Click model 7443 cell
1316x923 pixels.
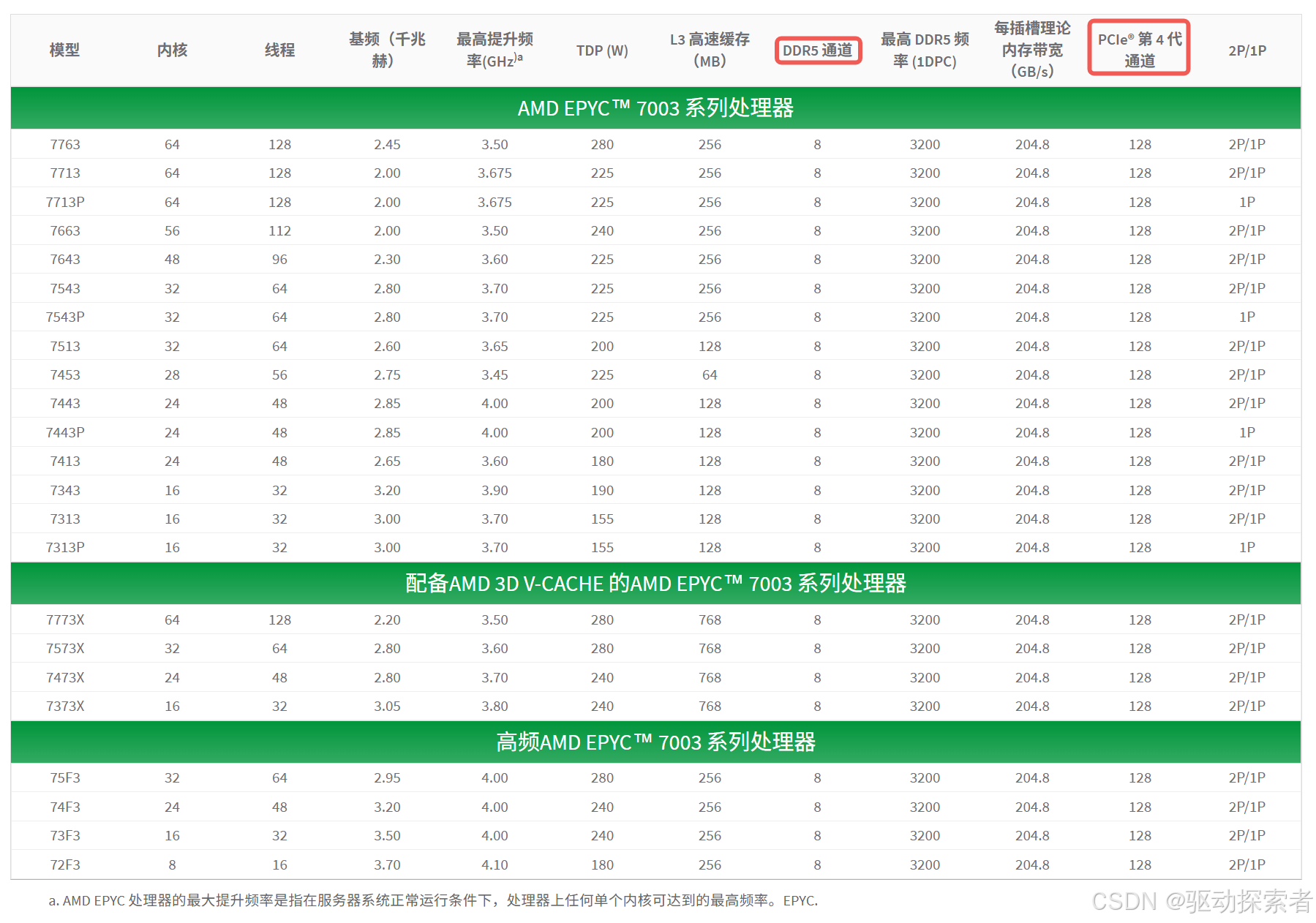64,404
